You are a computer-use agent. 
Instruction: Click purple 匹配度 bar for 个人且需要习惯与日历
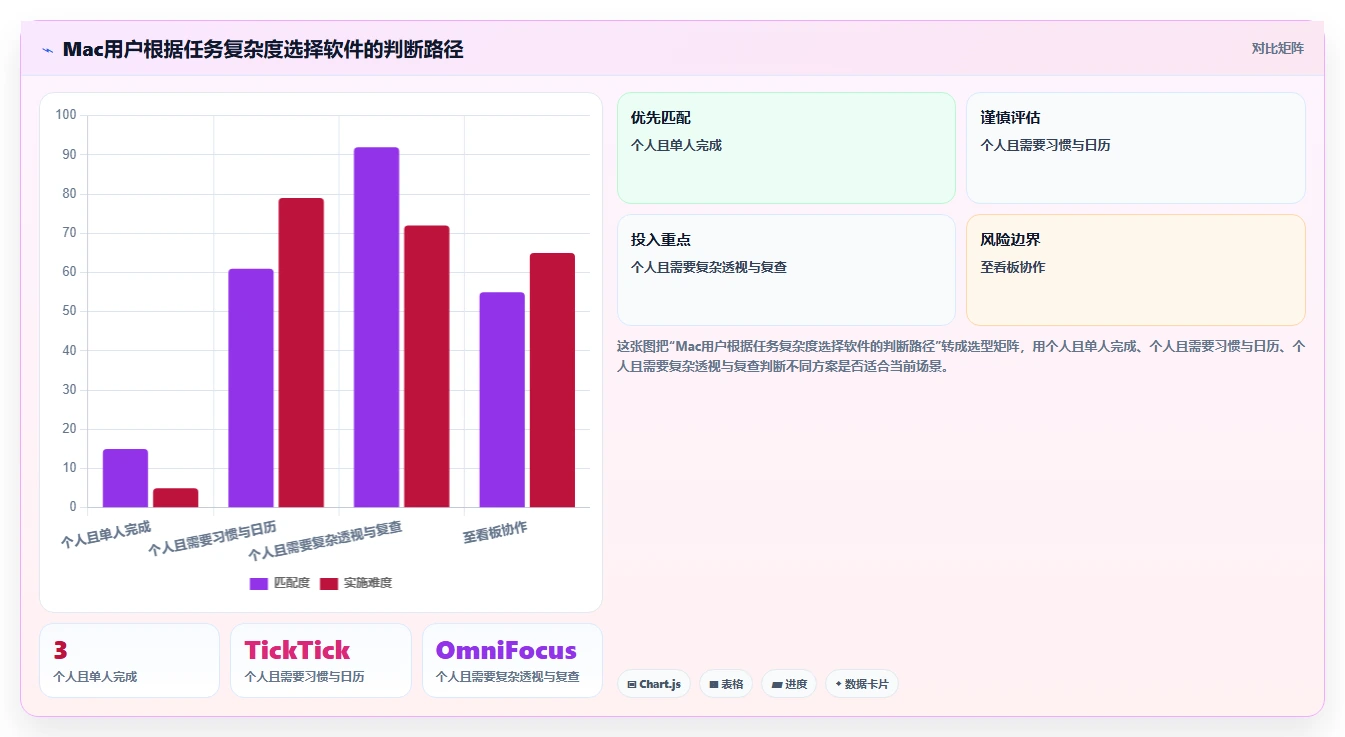(x=251, y=388)
